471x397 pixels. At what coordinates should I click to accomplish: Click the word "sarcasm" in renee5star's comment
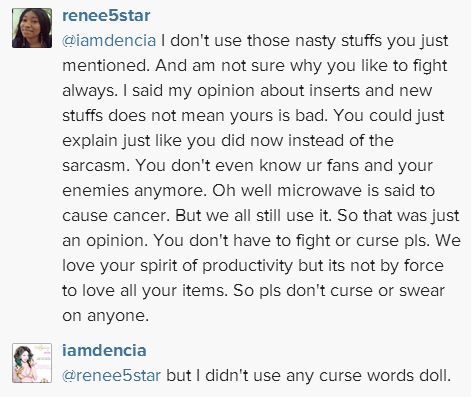click(x=96, y=166)
